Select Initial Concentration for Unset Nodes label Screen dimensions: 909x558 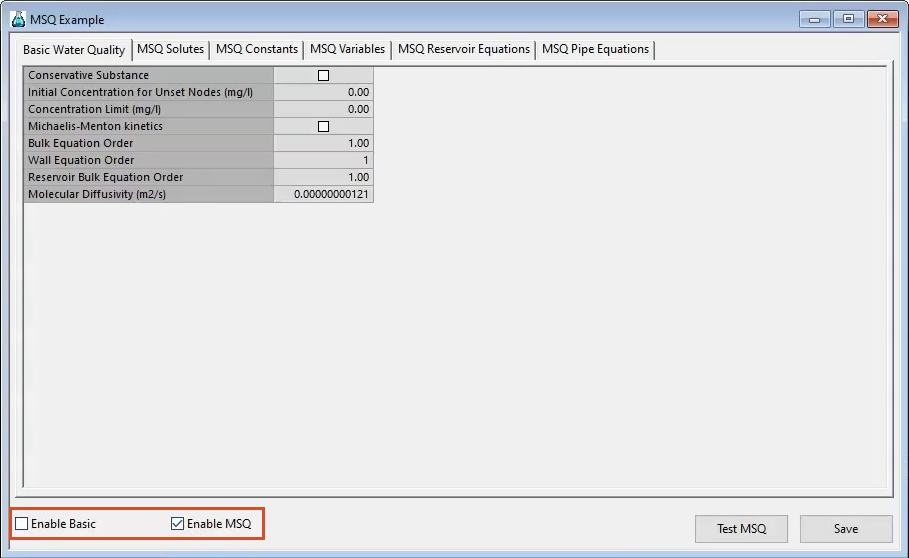point(148,92)
